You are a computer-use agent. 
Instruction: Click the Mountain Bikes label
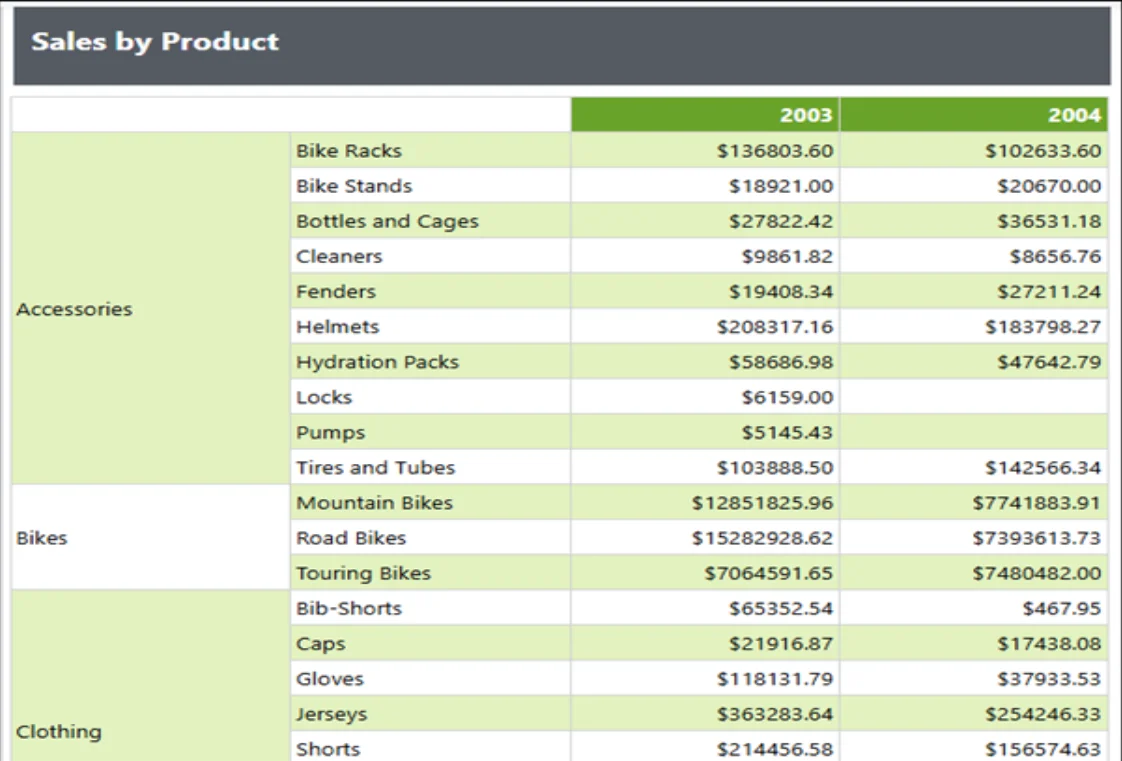(374, 502)
